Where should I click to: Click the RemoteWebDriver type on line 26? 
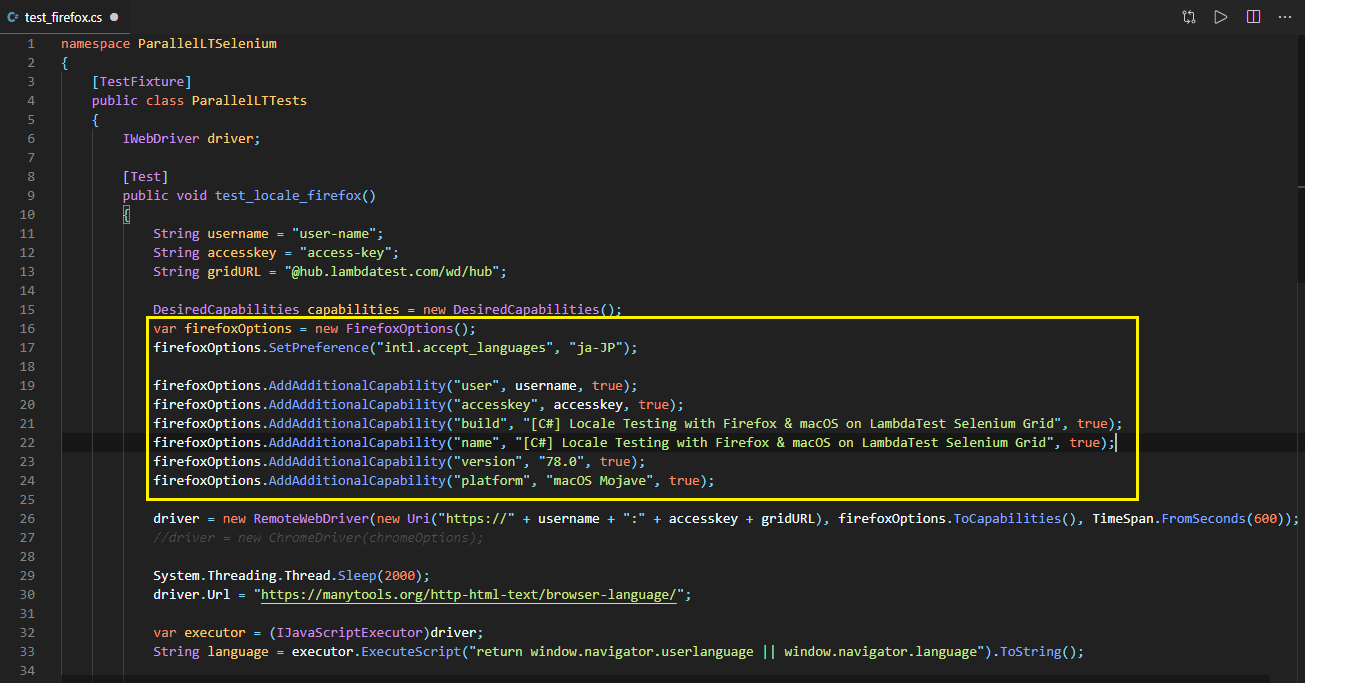click(x=311, y=519)
